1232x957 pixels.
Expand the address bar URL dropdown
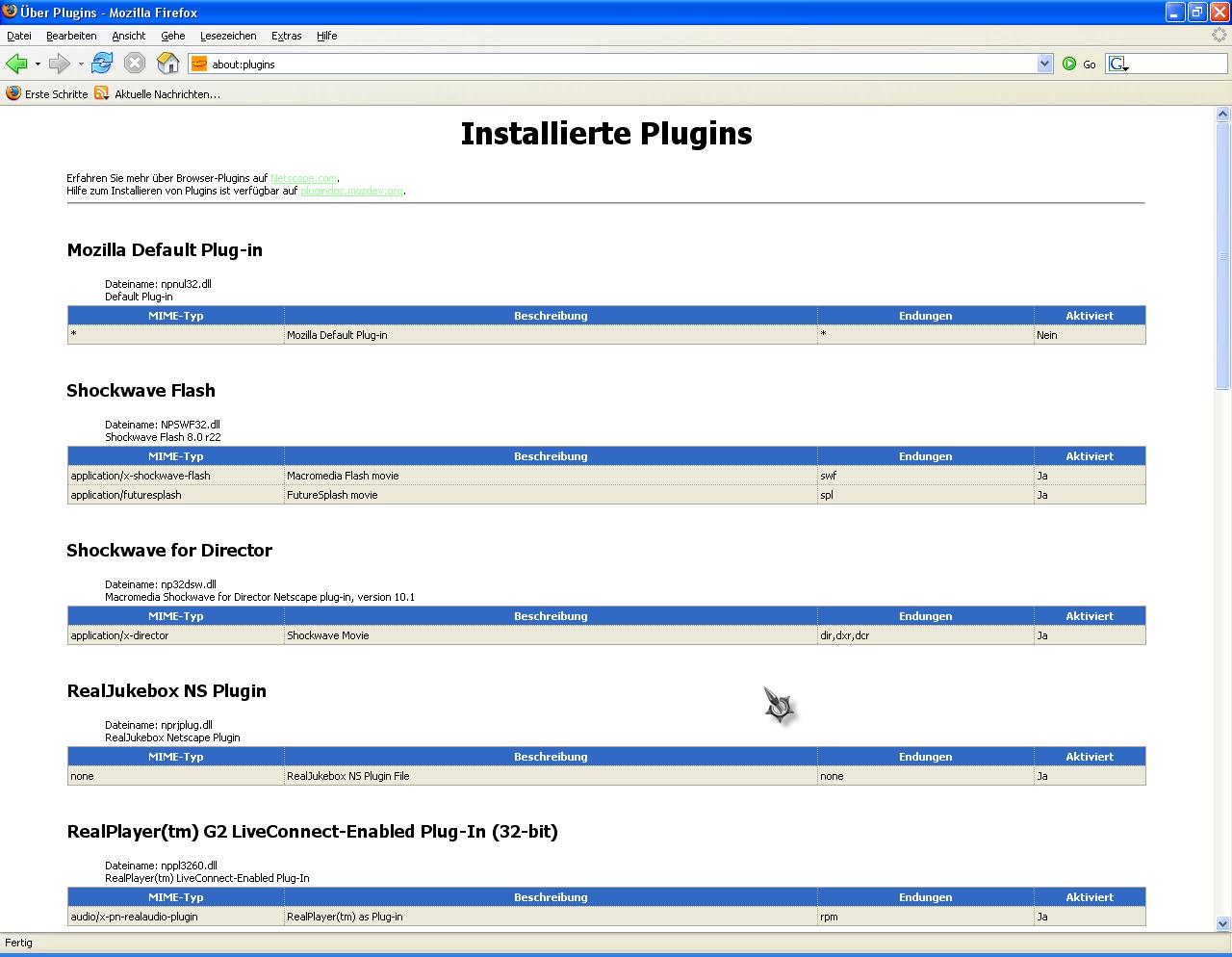tap(1045, 64)
